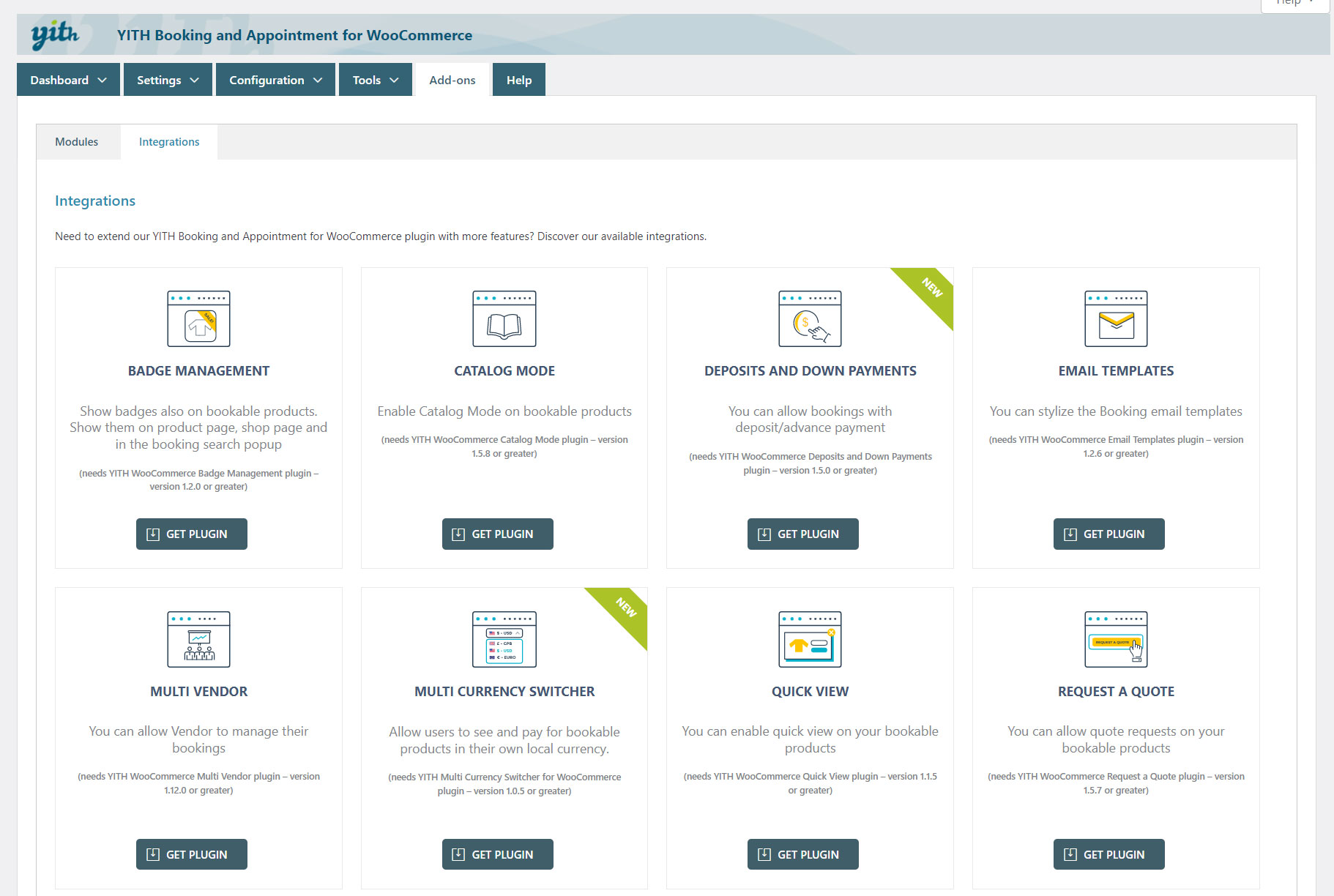Image resolution: width=1334 pixels, height=896 pixels.
Task: Click the Quick View product window icon
Action: click(x=810, y=639)
